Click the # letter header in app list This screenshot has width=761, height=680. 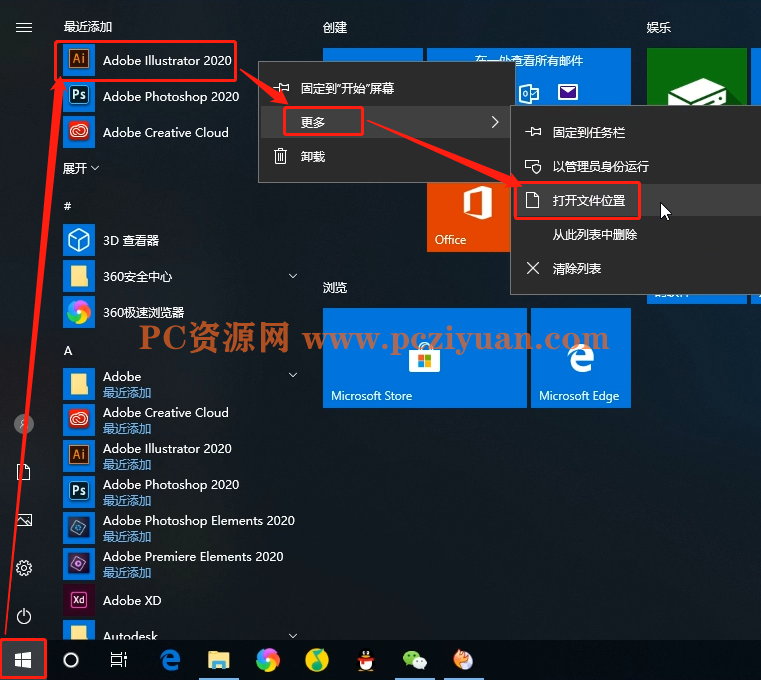tap(67, 206)
